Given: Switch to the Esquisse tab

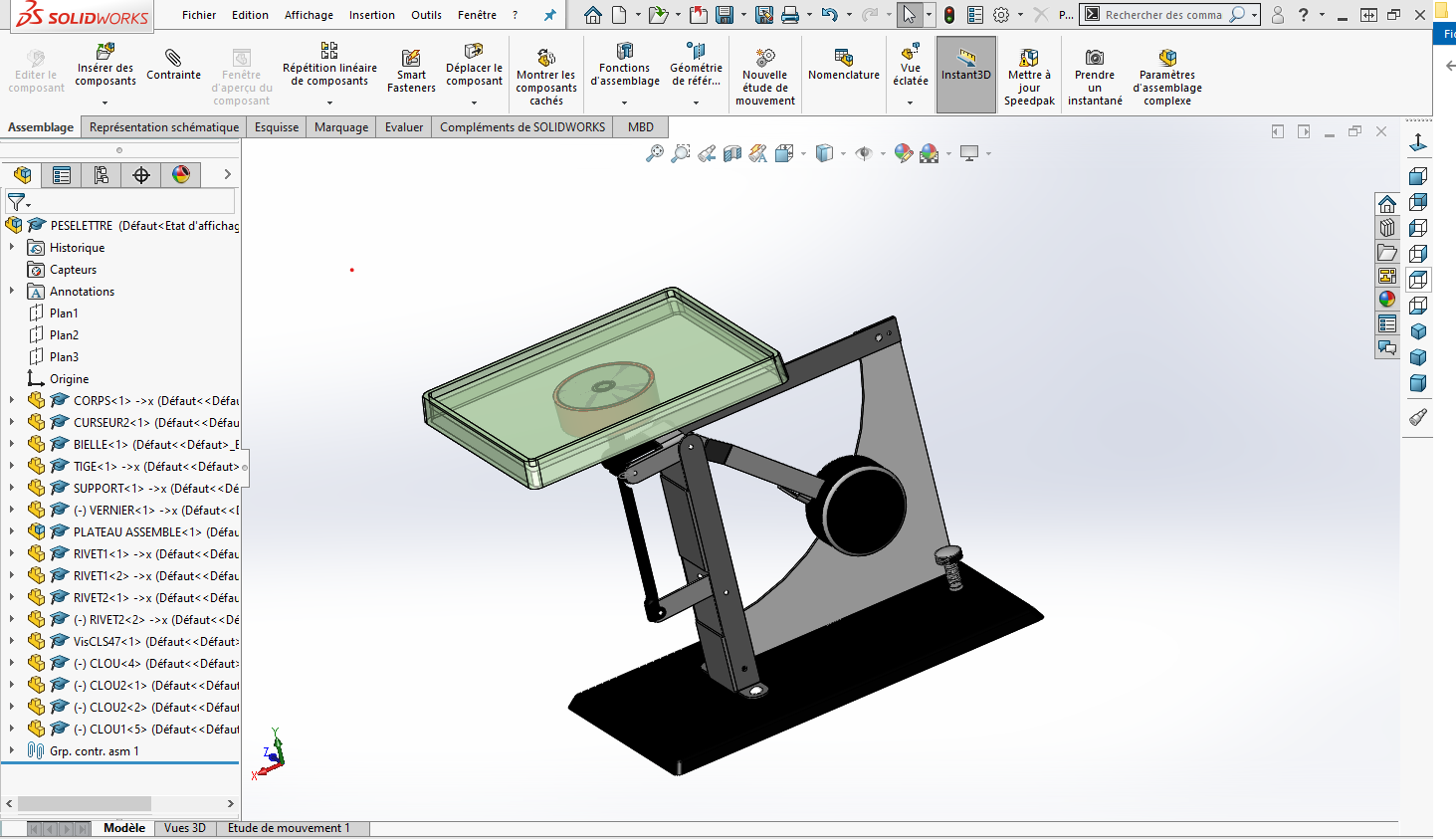Looking at the screenshot, I should point(277,127).
